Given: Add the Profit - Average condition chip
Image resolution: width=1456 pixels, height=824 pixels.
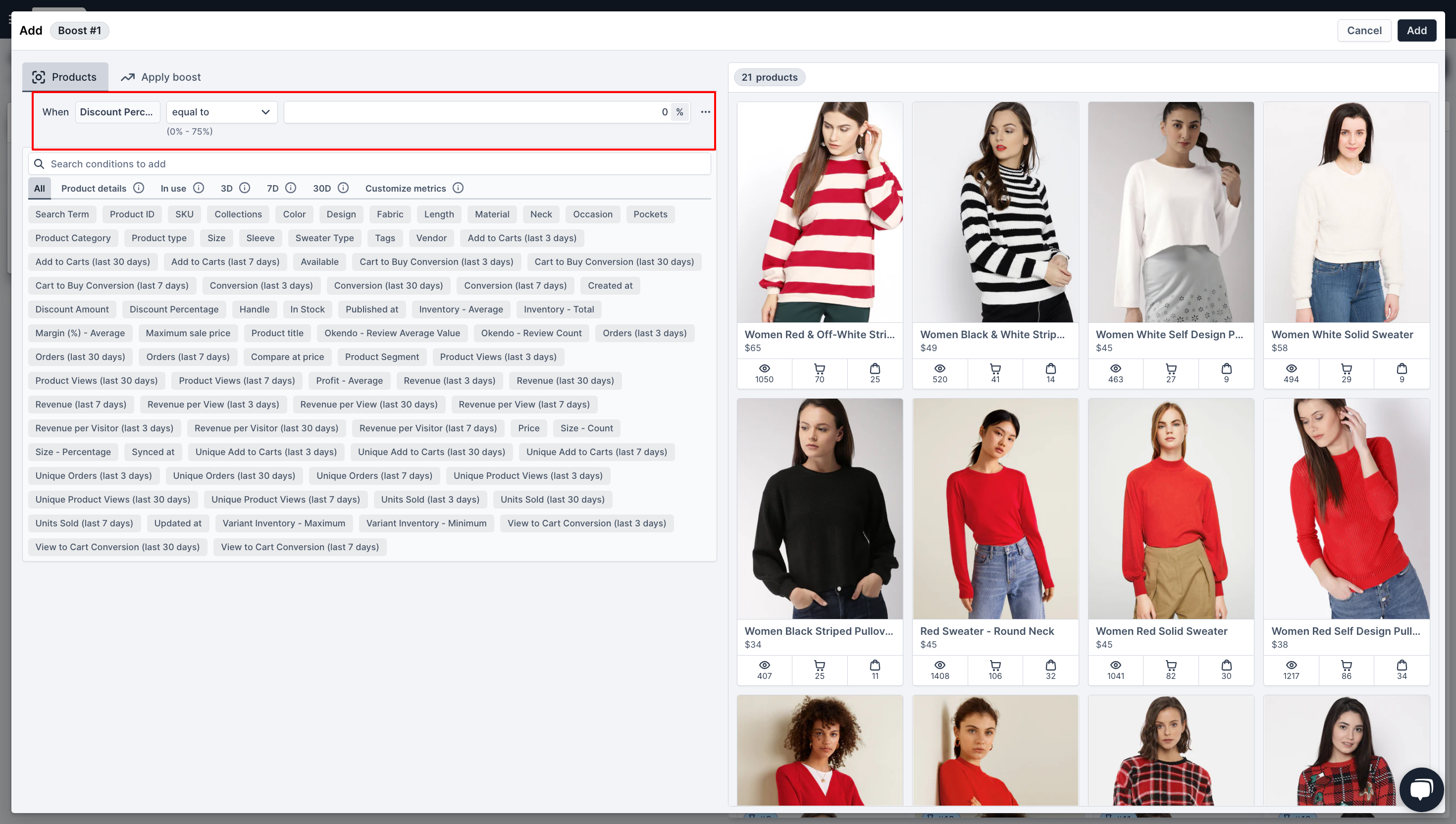Looking at the screenshot, I should click(349, 380).
